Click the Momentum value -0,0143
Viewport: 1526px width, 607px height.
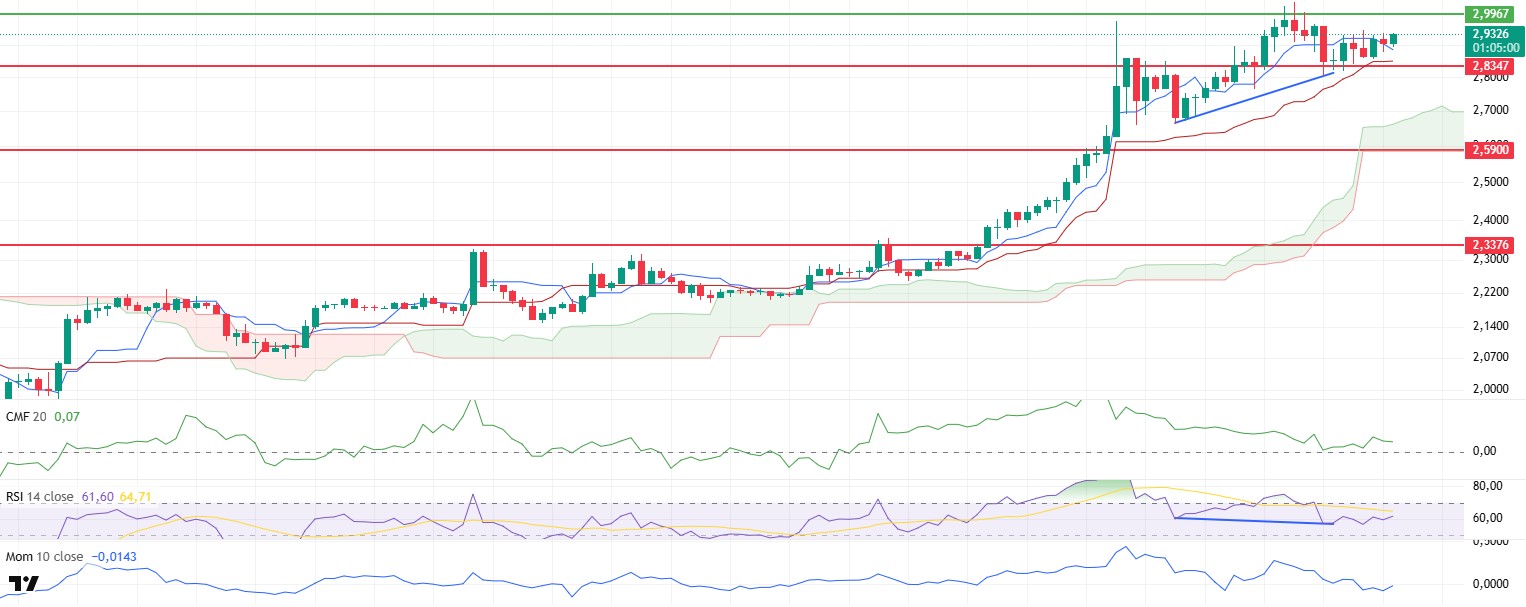coord(112,555)
